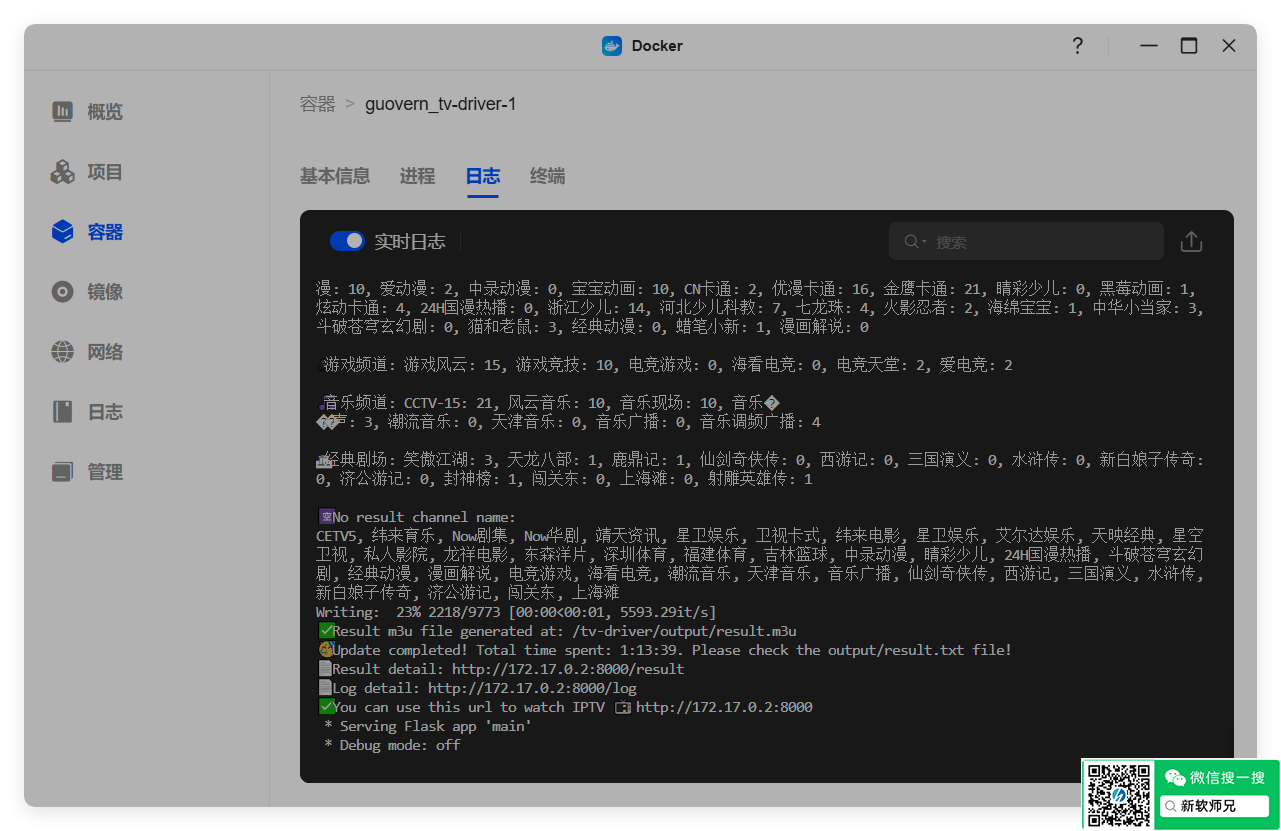Open the Logs (日志) book icon in sidebar

click(63, 412)
